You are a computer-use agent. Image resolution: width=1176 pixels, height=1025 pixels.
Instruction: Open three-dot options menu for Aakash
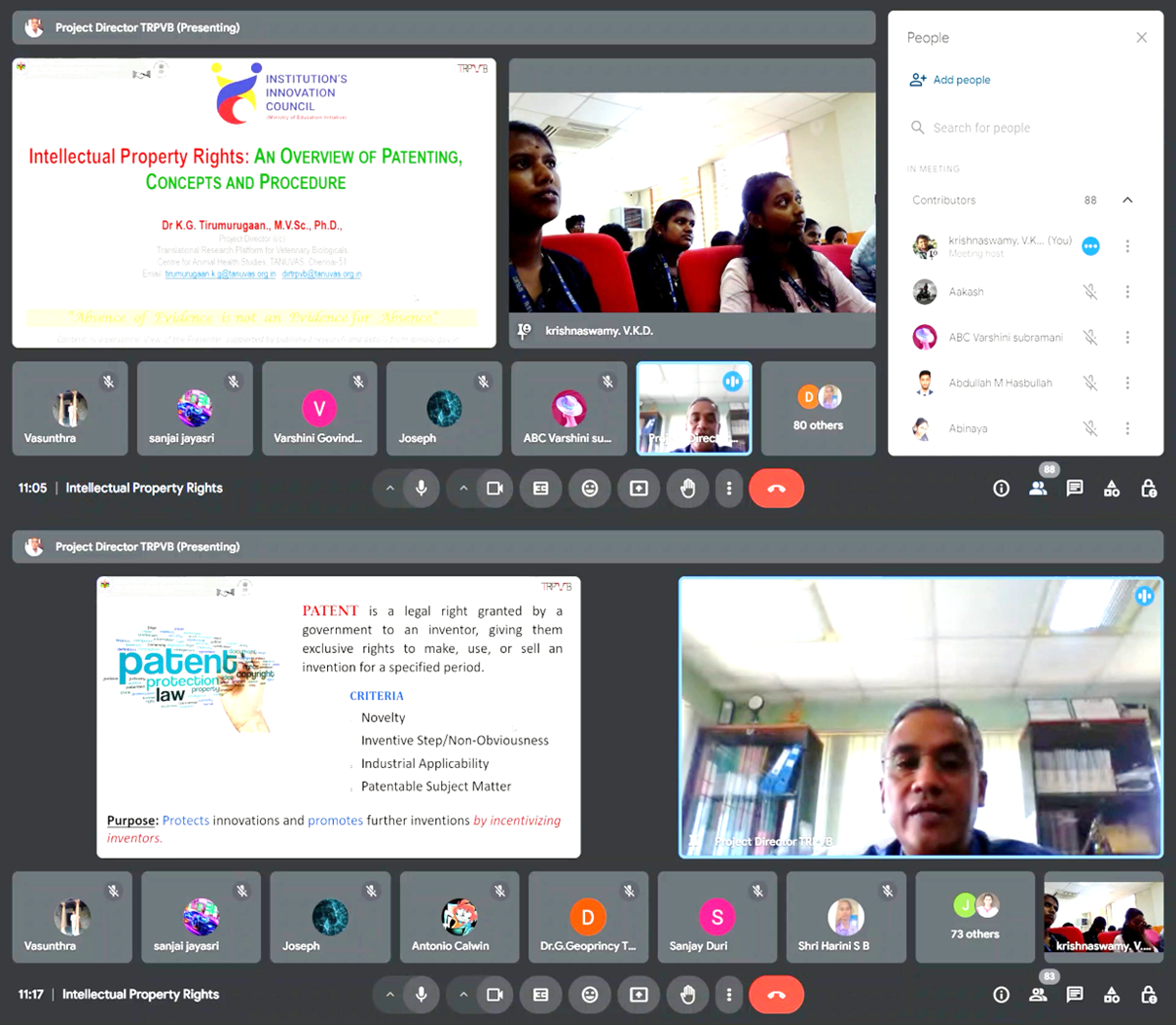point(1127,292)
